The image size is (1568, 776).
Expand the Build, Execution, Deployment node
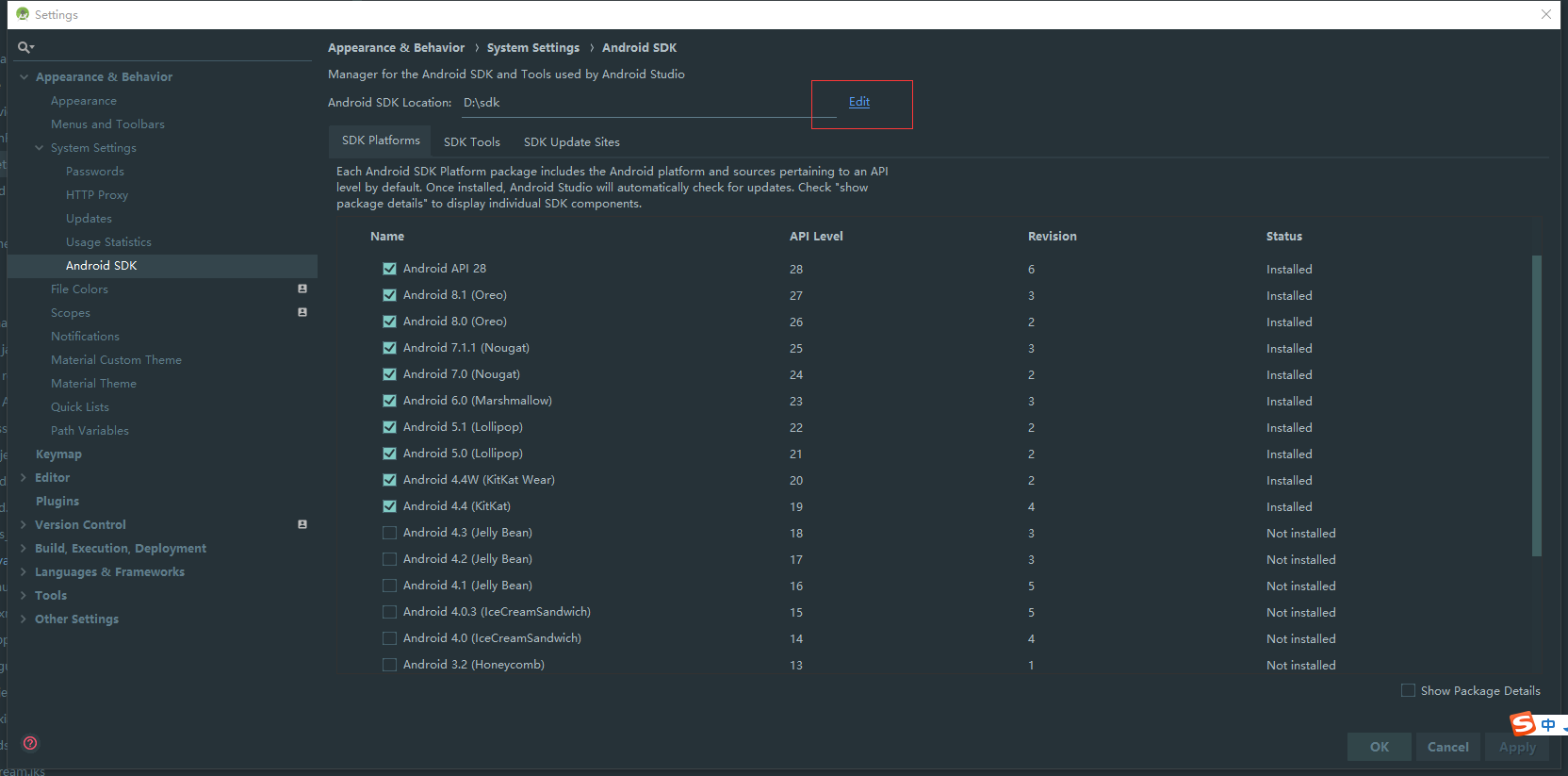[x=24, y=549]
